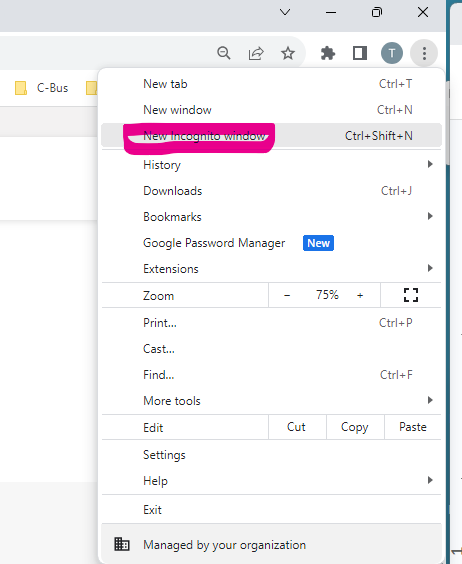Bookmark this tab with the star icon
The height and width of the screenshot is (564, 462).
point(288,53)
